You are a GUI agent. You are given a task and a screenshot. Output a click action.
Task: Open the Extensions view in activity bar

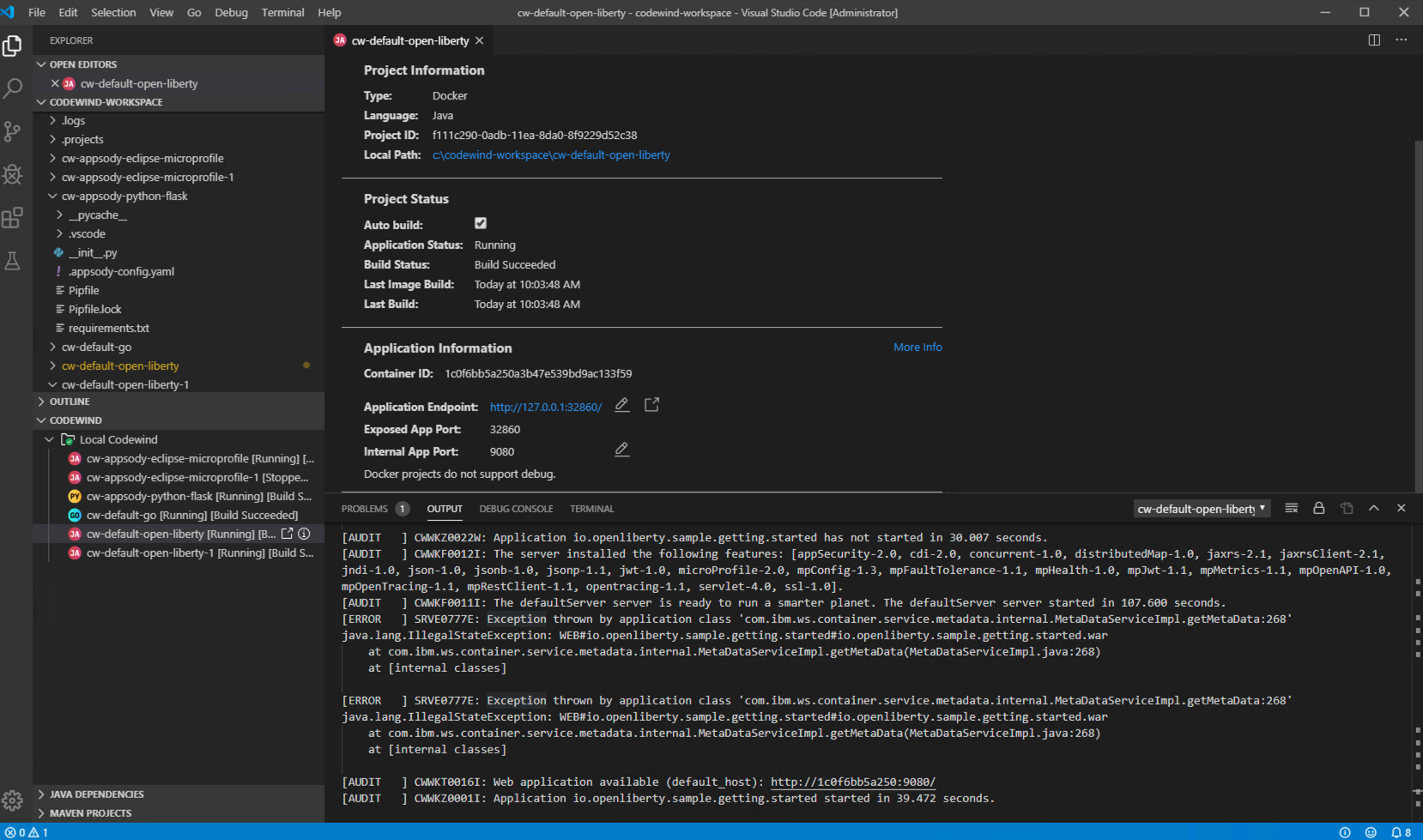13,217
